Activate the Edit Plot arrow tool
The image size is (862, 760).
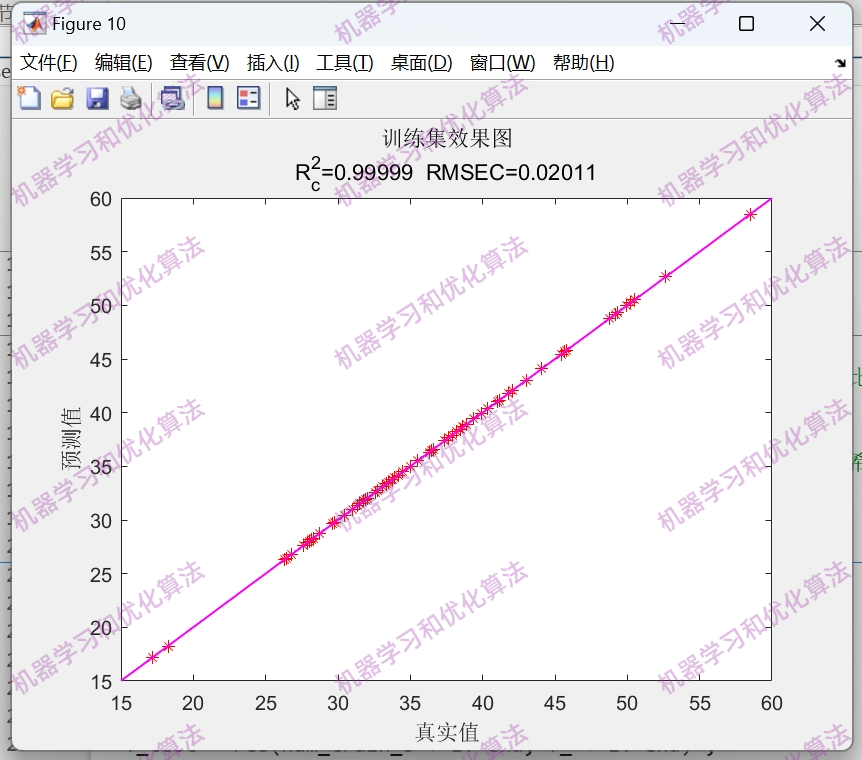pos(292,99)
